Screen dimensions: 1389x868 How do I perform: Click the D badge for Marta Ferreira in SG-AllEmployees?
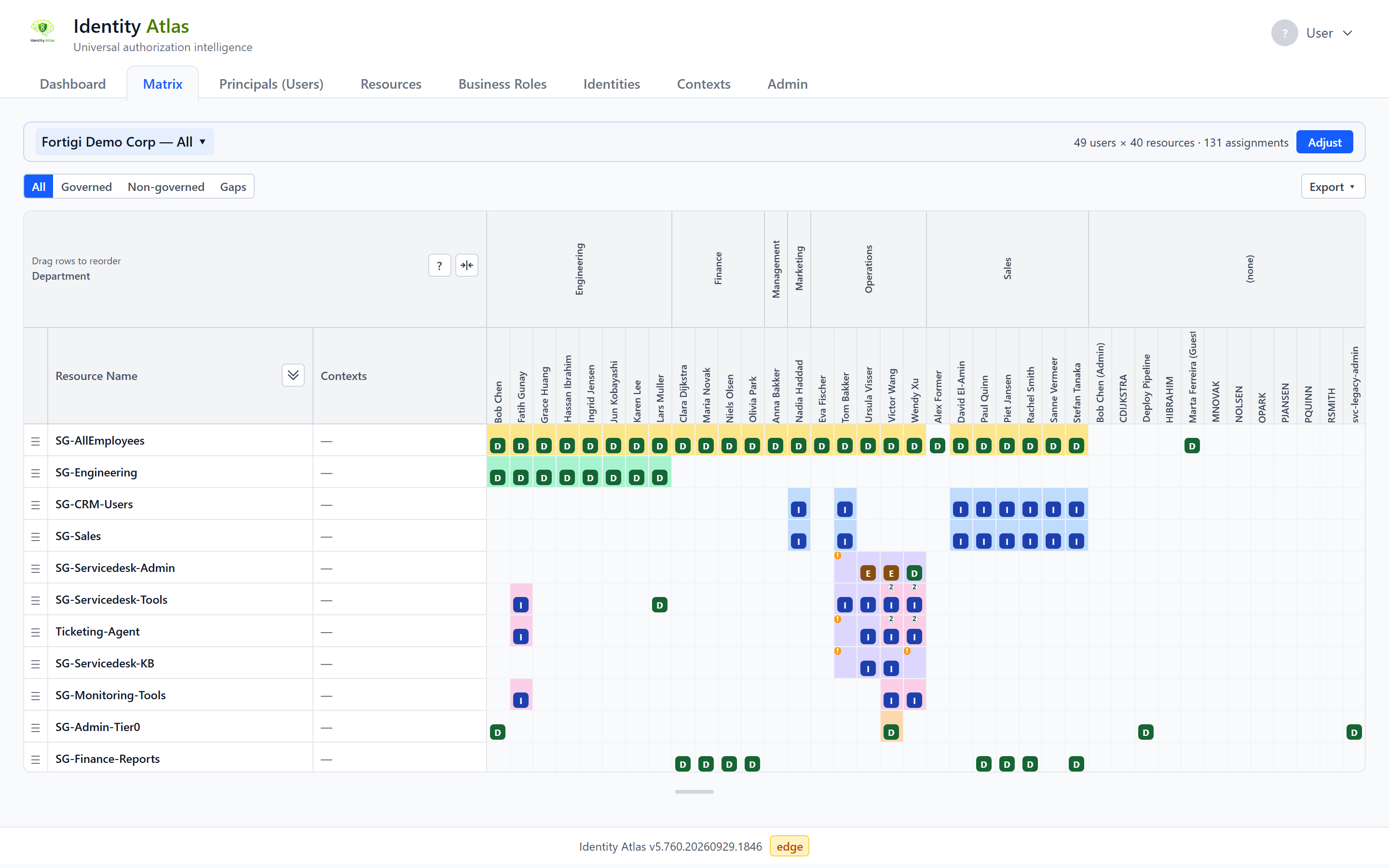click(x=1192, y=446)
